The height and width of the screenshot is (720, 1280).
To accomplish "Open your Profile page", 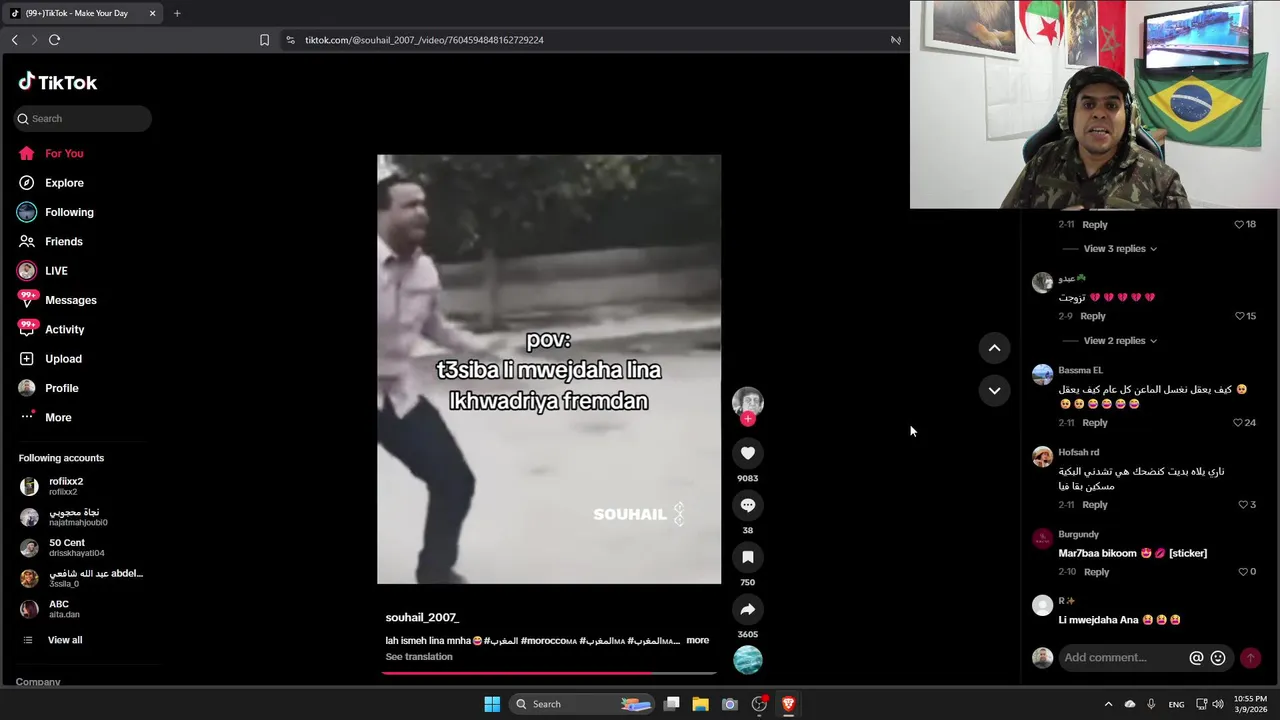I will (48, 388).
